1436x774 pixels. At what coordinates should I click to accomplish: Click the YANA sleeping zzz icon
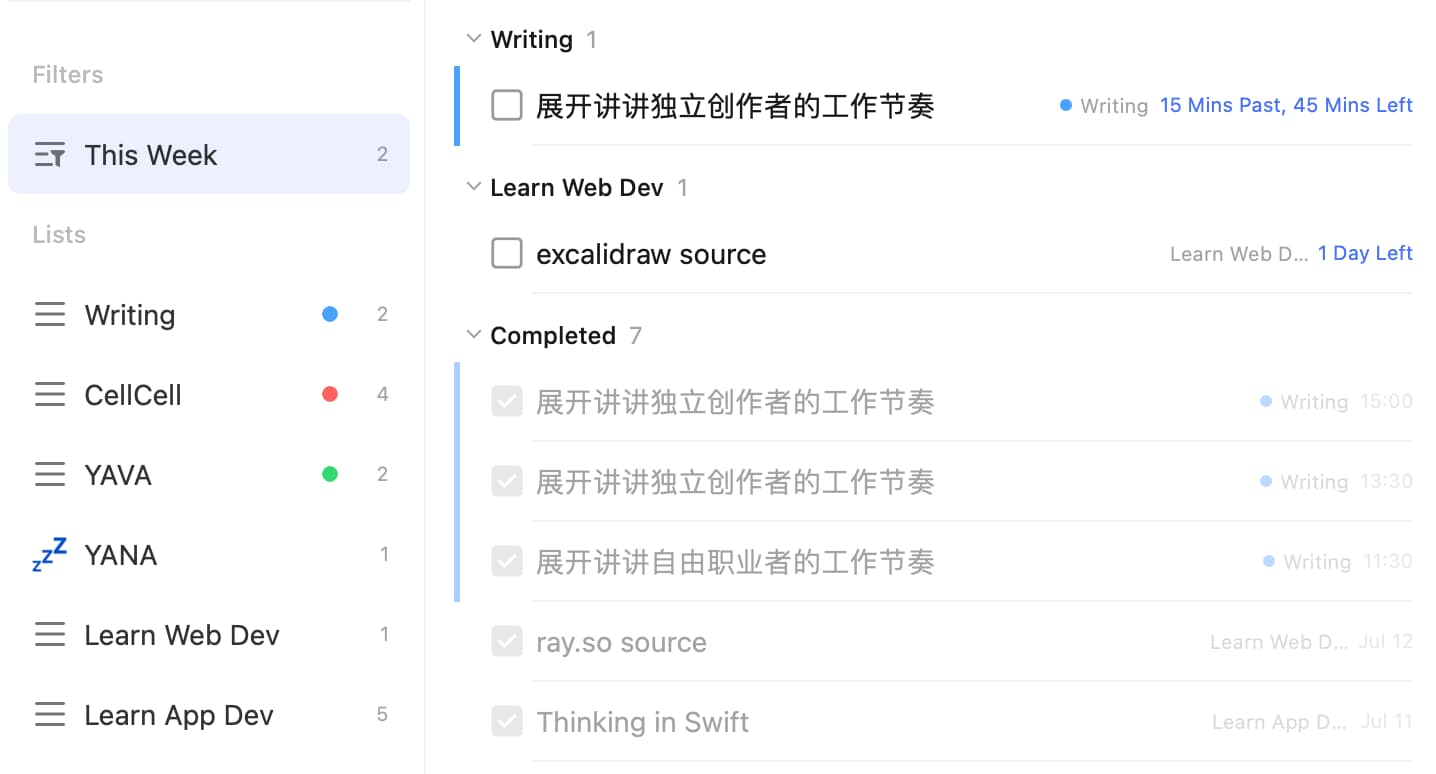pos(50,554)
